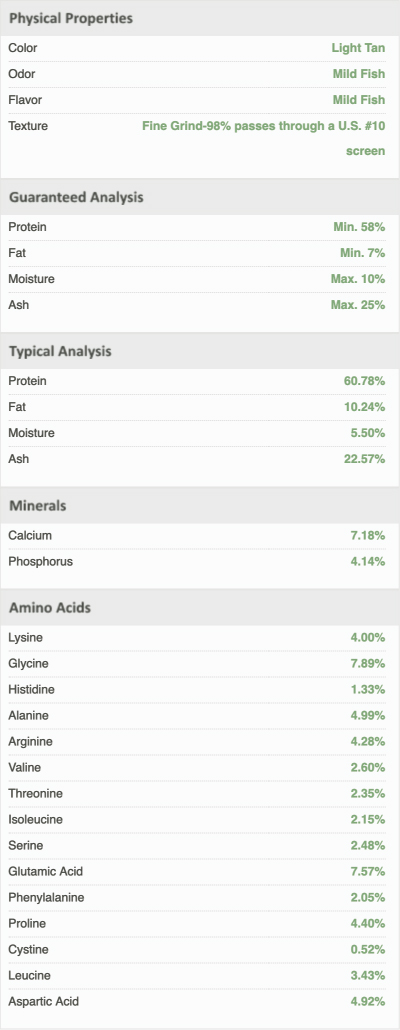Screen dimensions: 400x1030
Task: Click the Calcium row label
Action: 30,535
